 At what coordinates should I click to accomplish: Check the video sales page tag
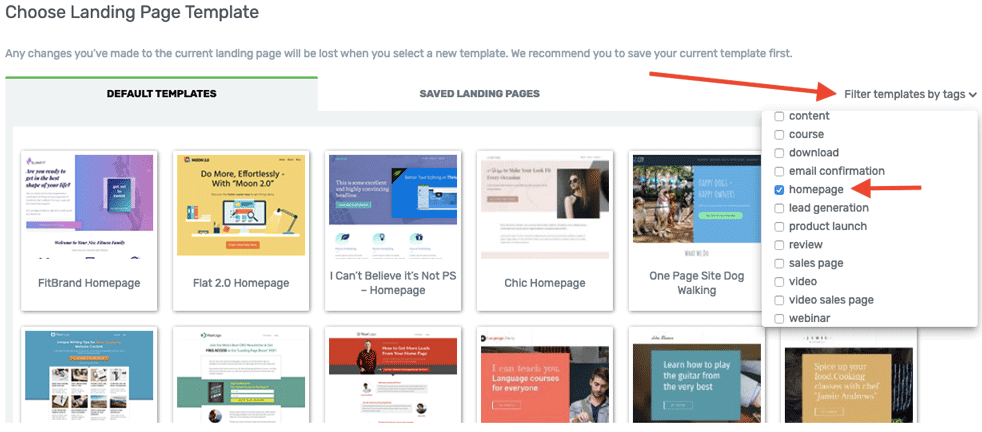[x=780, y=300]
